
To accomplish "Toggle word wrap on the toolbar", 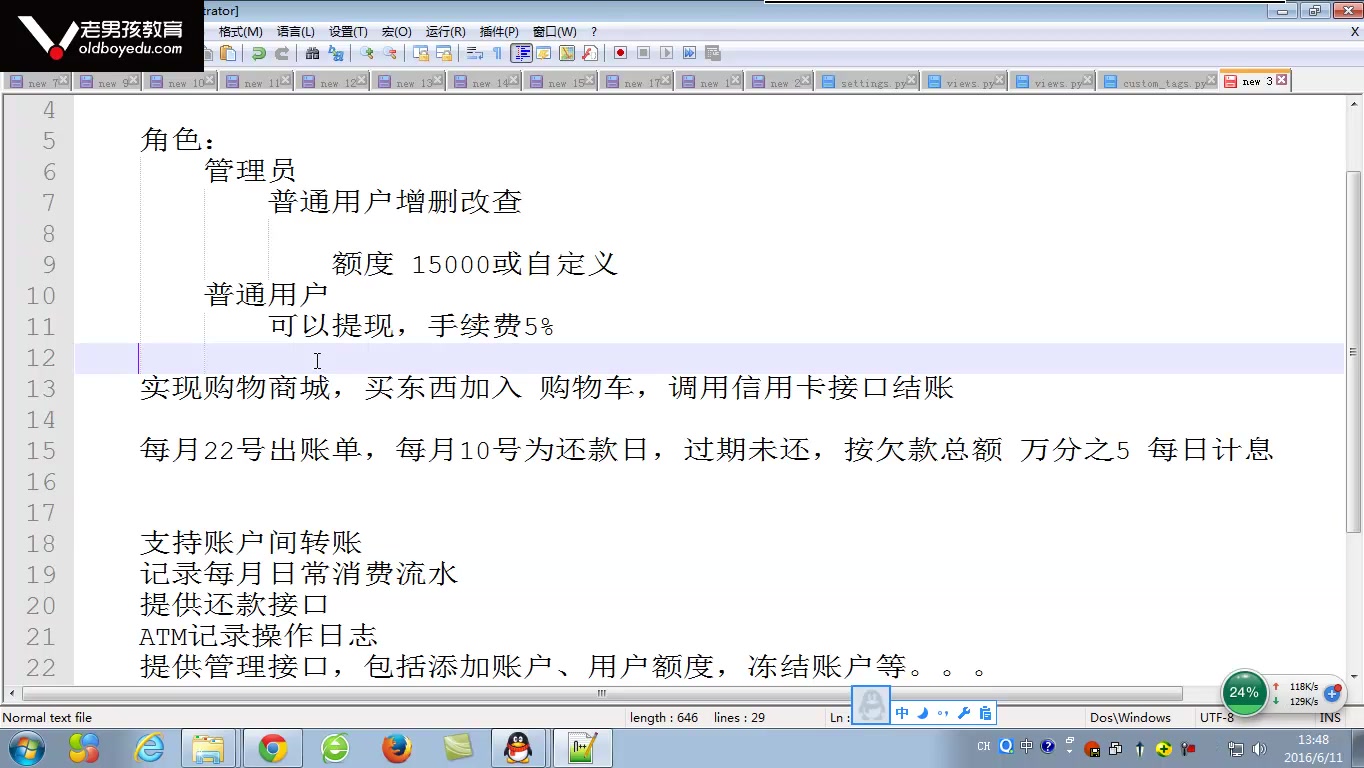I will pyautogui.click(x=474, y=53).
